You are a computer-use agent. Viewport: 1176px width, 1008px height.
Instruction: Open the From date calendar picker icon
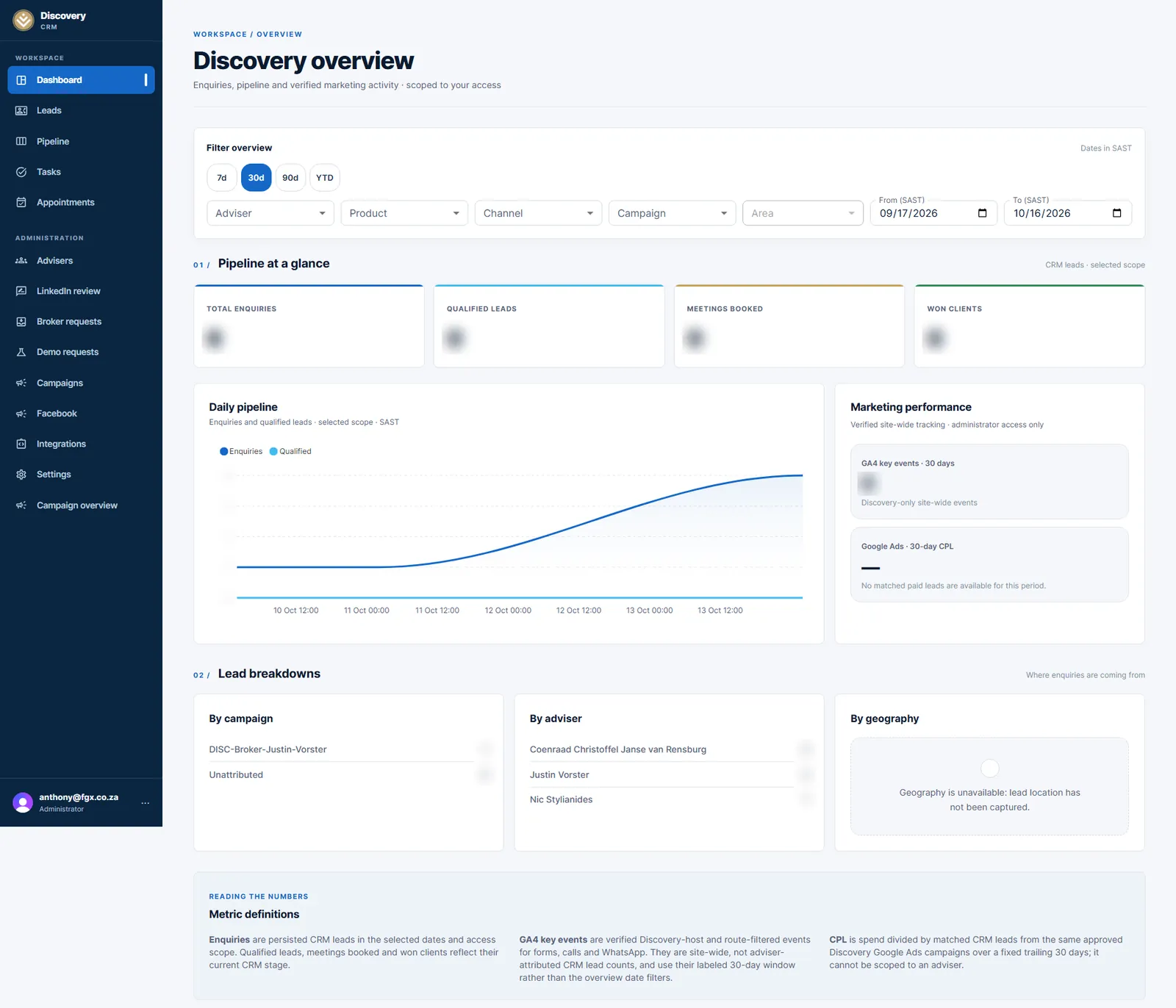982,213
